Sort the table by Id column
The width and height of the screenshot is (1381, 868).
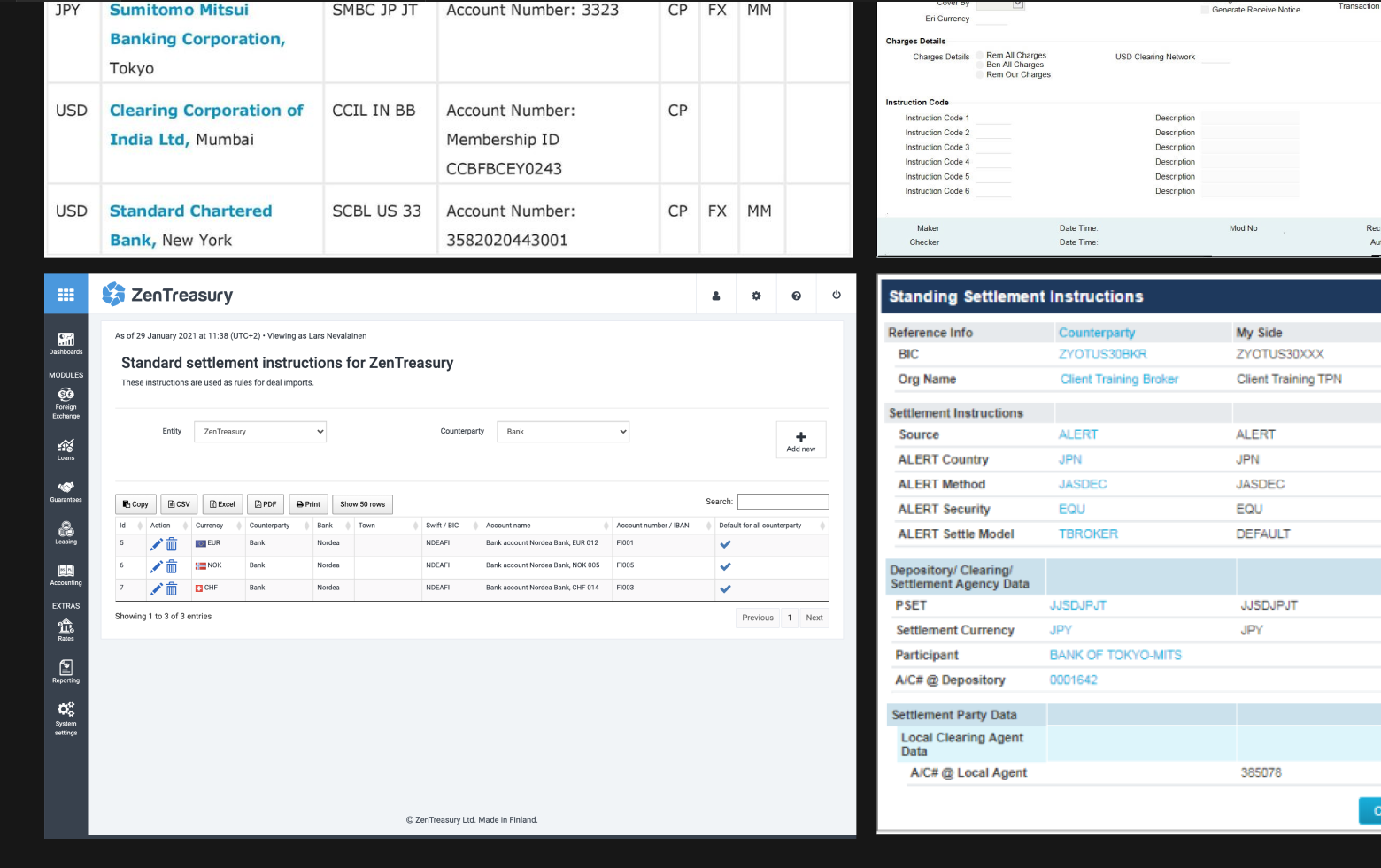pyautogui.click(x=130, y=526)
